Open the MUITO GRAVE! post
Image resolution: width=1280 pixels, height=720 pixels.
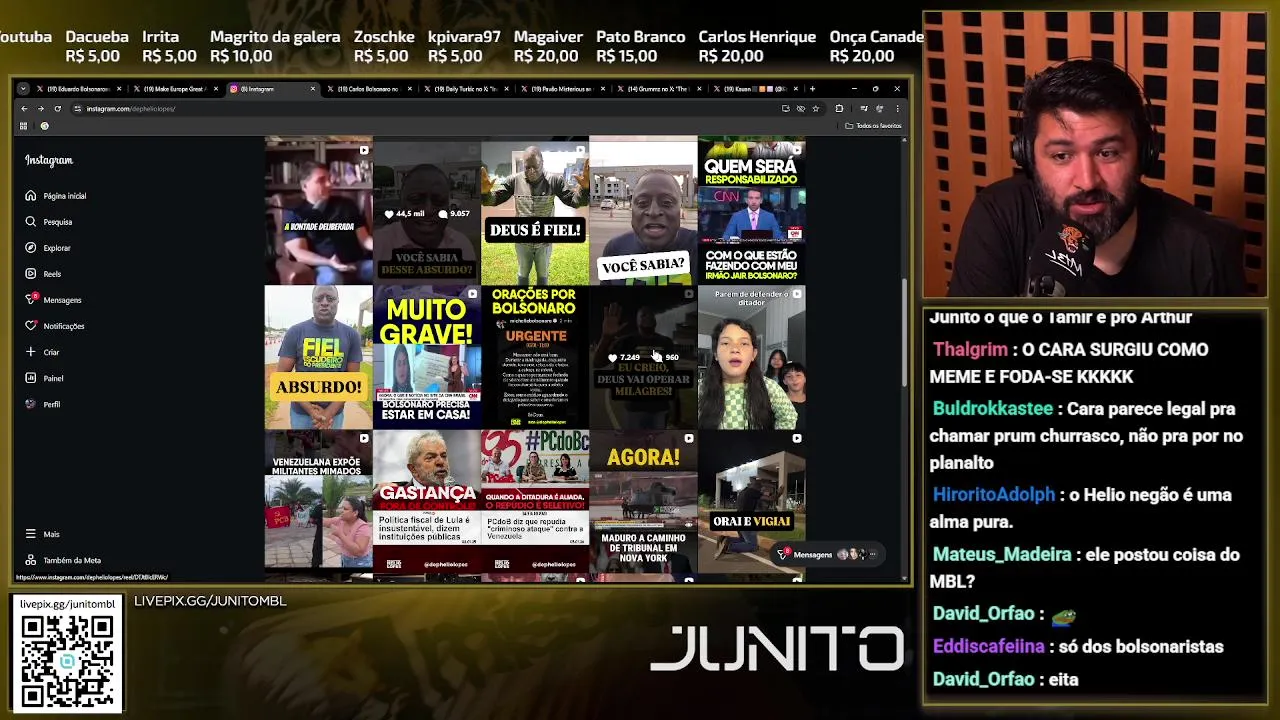[x=427, y=358]
